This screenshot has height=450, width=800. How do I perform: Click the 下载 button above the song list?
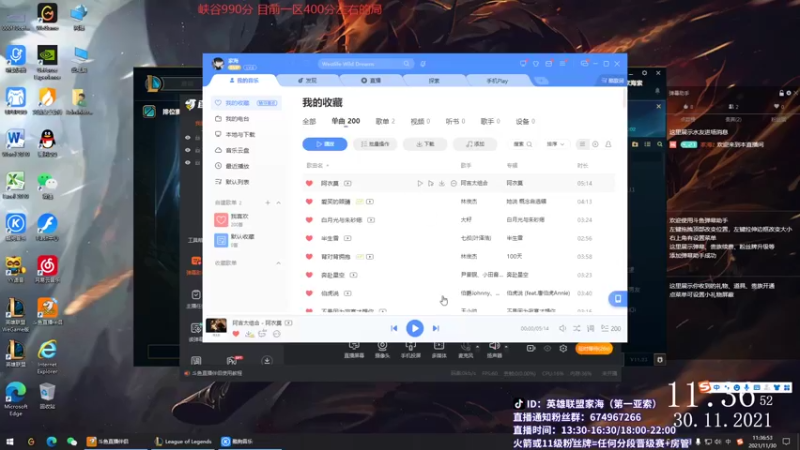coord(425,144)
